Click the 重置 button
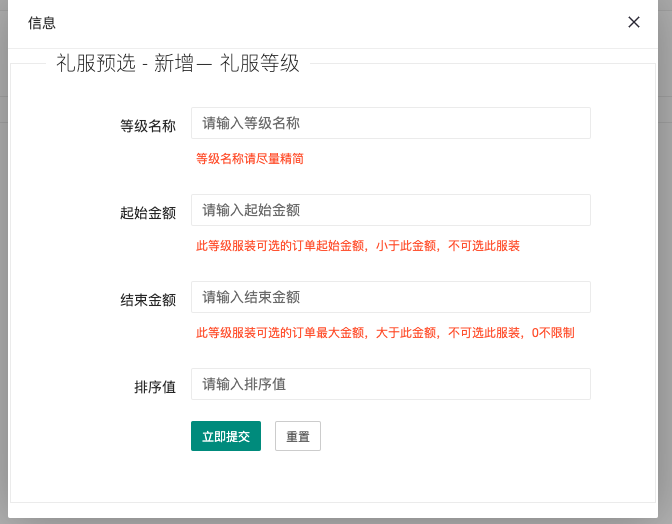This screenshot has width=672, height=524. (x=298, y=436)
